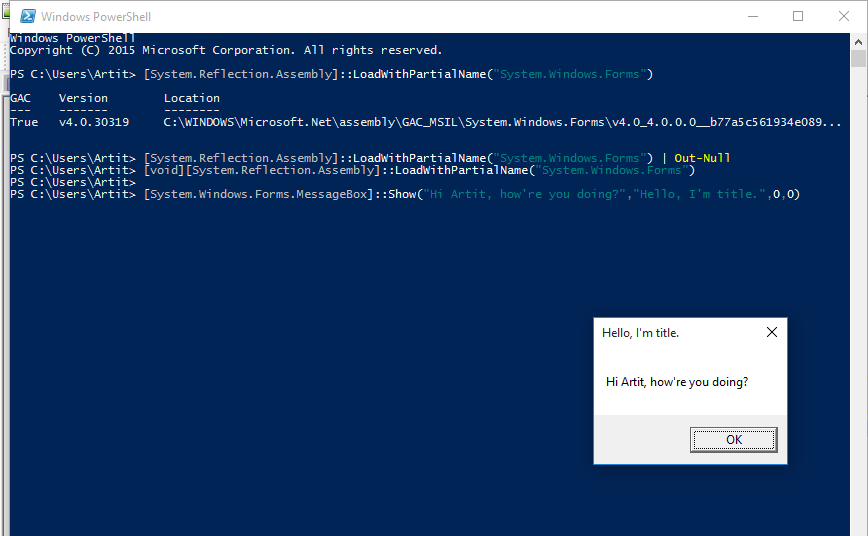Click the vertical scrollbar thumb

[x=859, y=58]
